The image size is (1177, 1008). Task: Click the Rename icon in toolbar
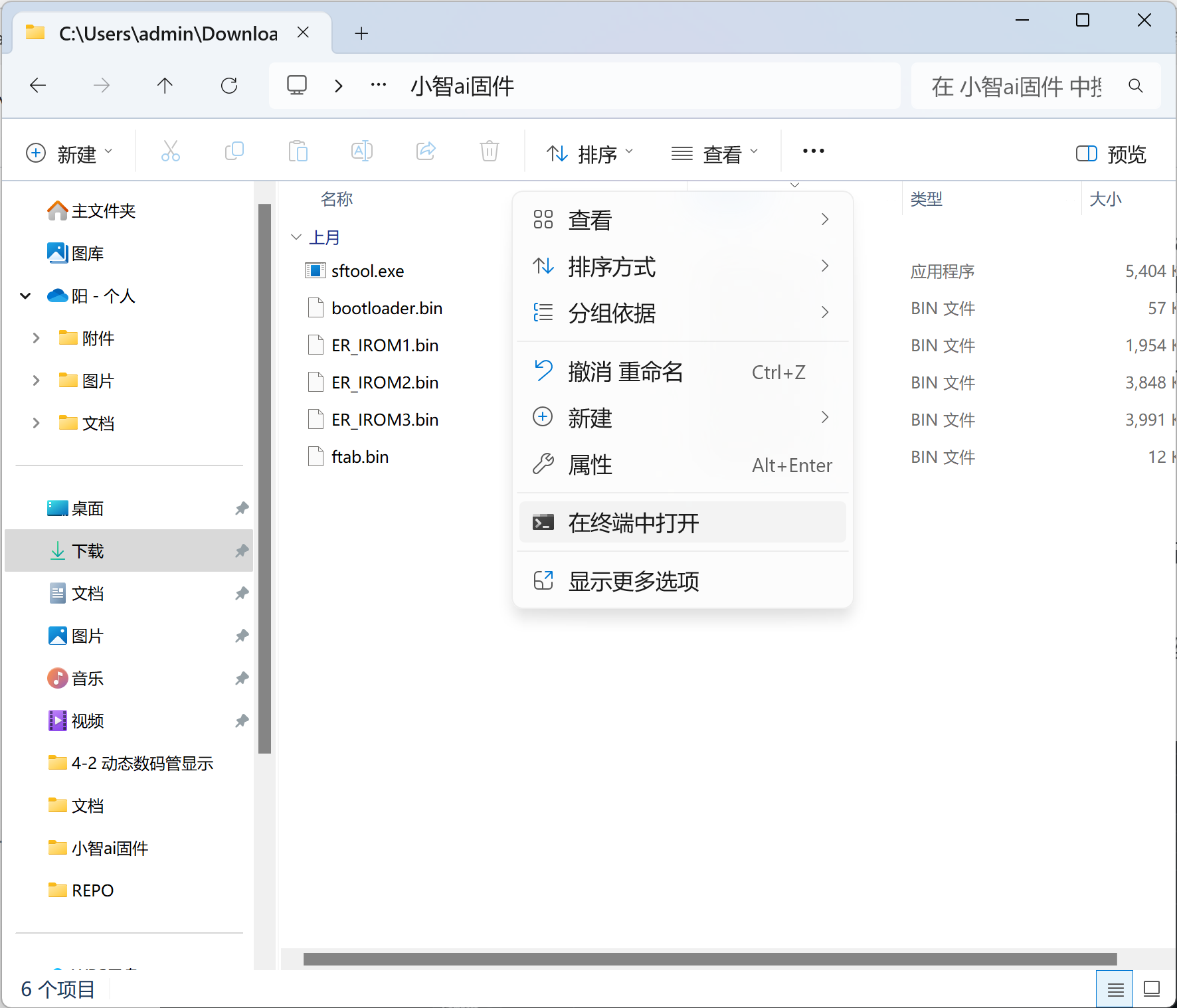[362, 152]
